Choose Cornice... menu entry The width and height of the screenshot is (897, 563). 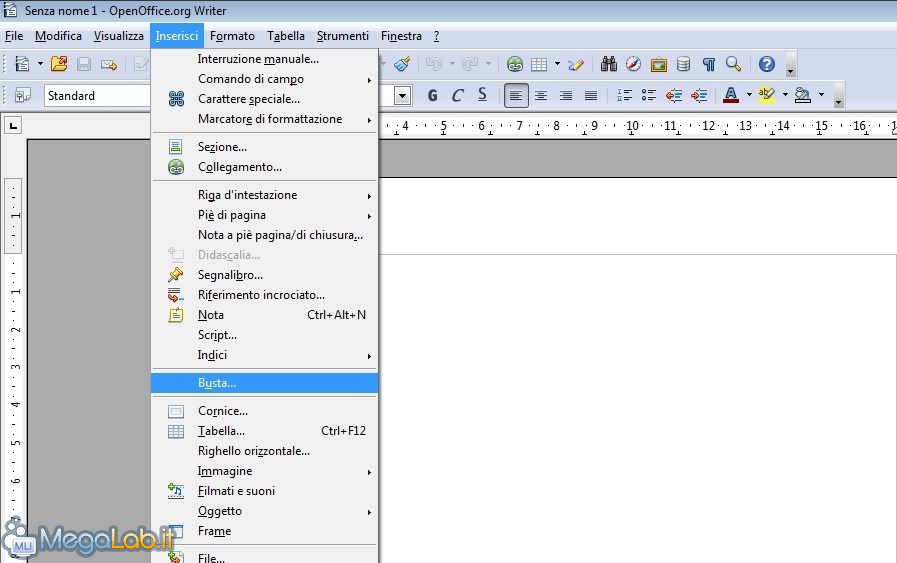pyautogui.click(x=264, y=411)
